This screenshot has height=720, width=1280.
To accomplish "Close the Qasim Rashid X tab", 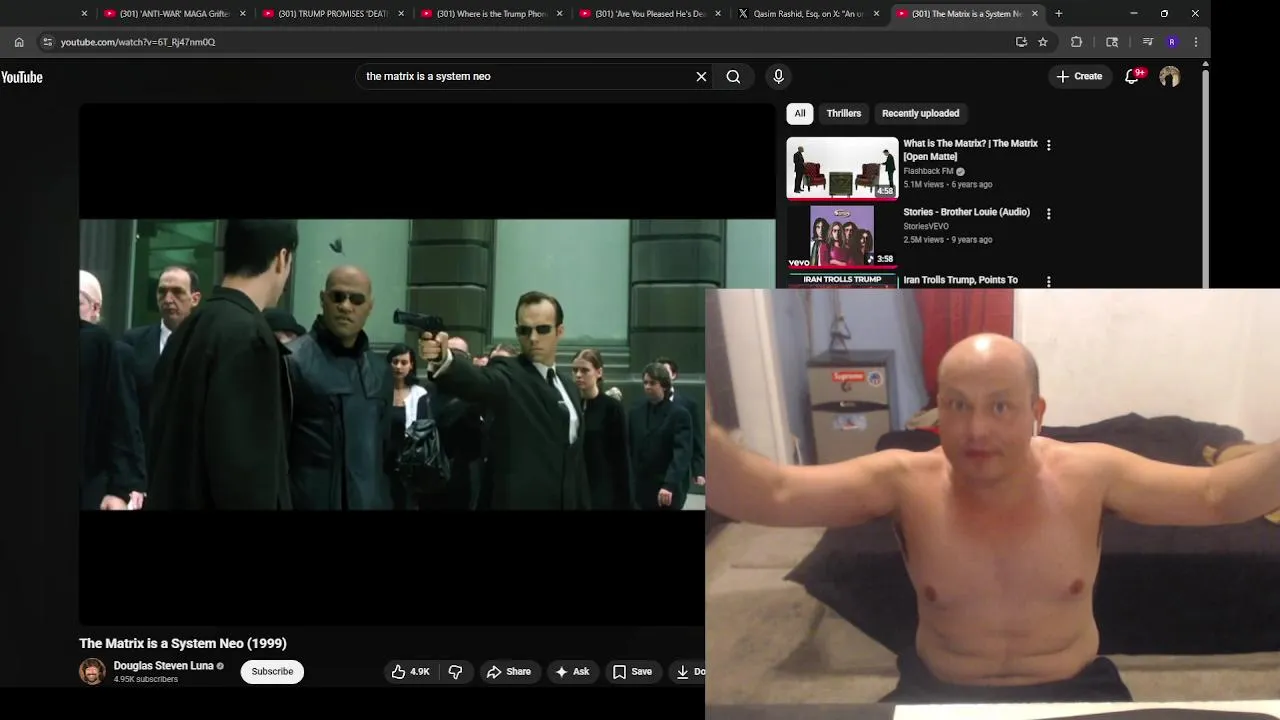I will click(876, 14).
